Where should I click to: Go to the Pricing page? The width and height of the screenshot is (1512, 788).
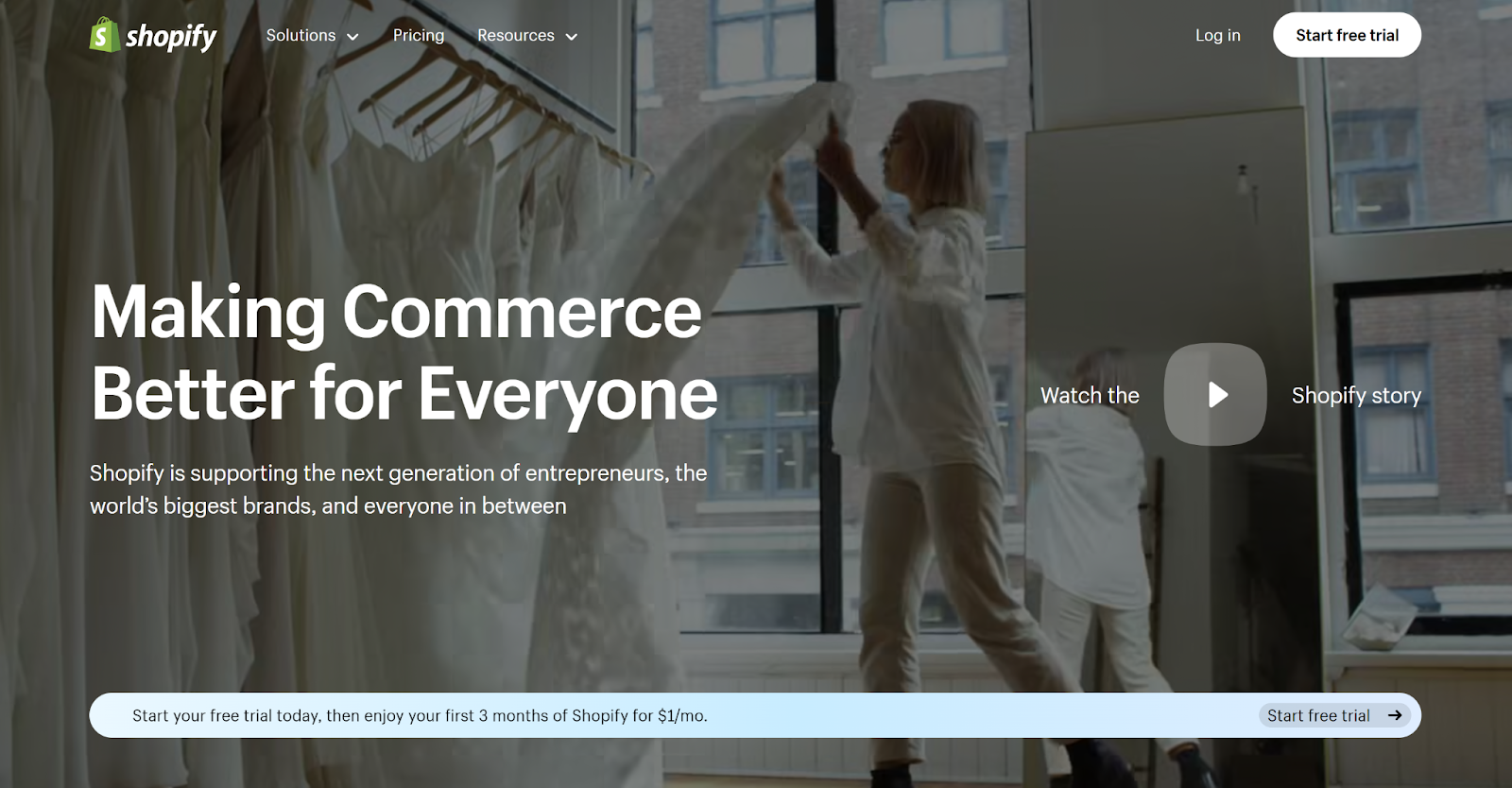[x=419, y=35]
